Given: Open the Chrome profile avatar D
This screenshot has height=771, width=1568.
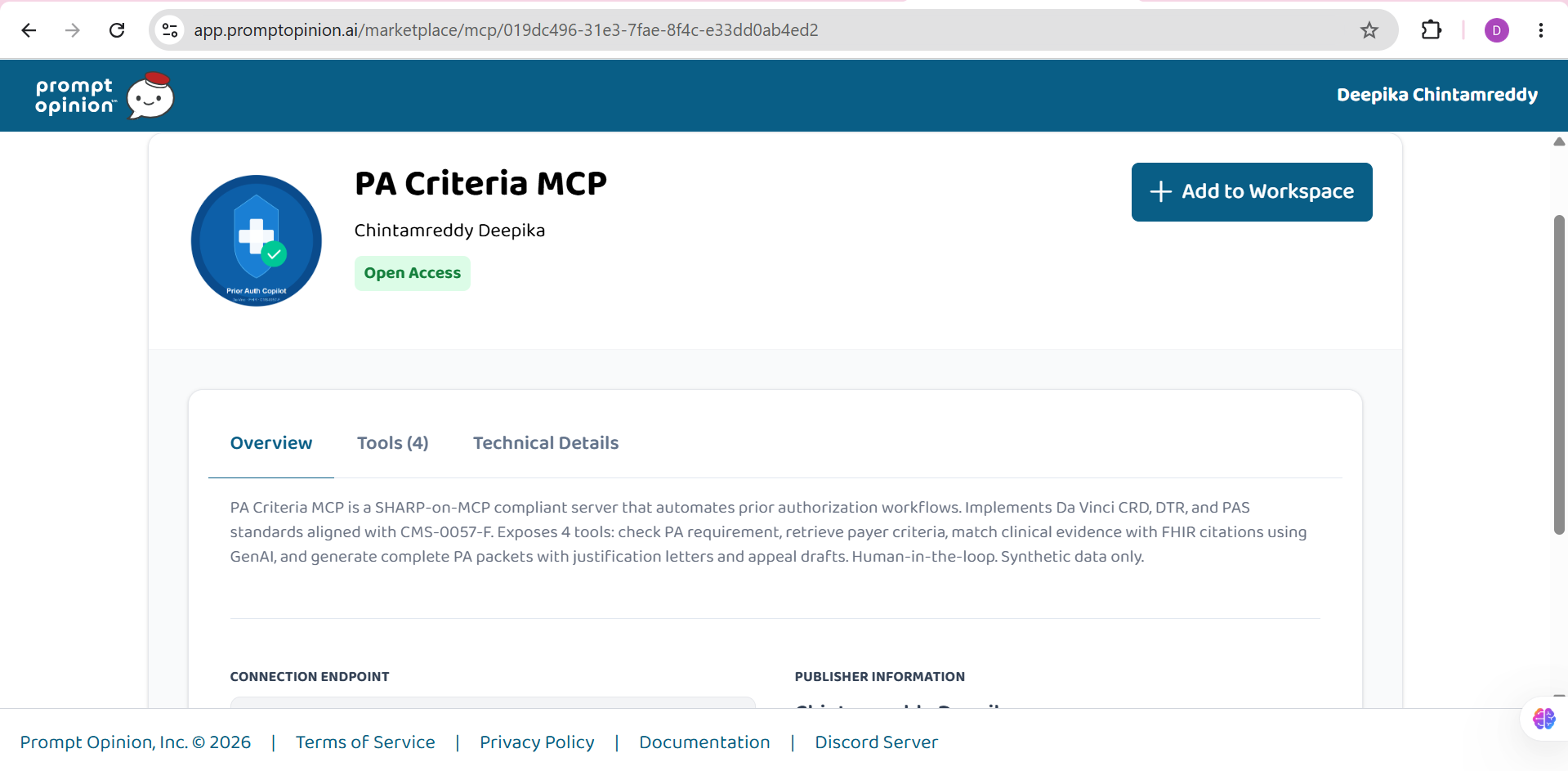Looking at the screenshot, I should 1497,30.
